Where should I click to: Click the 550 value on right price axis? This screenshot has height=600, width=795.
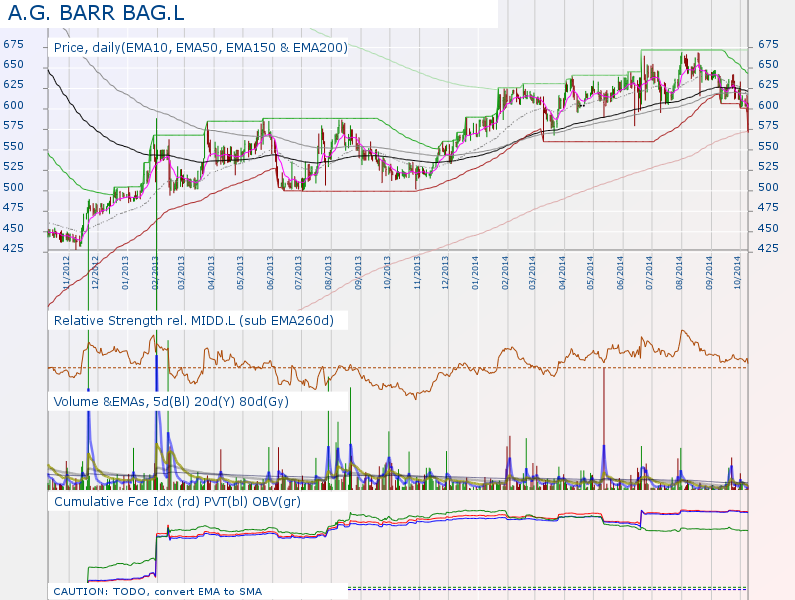pos(768,147)
